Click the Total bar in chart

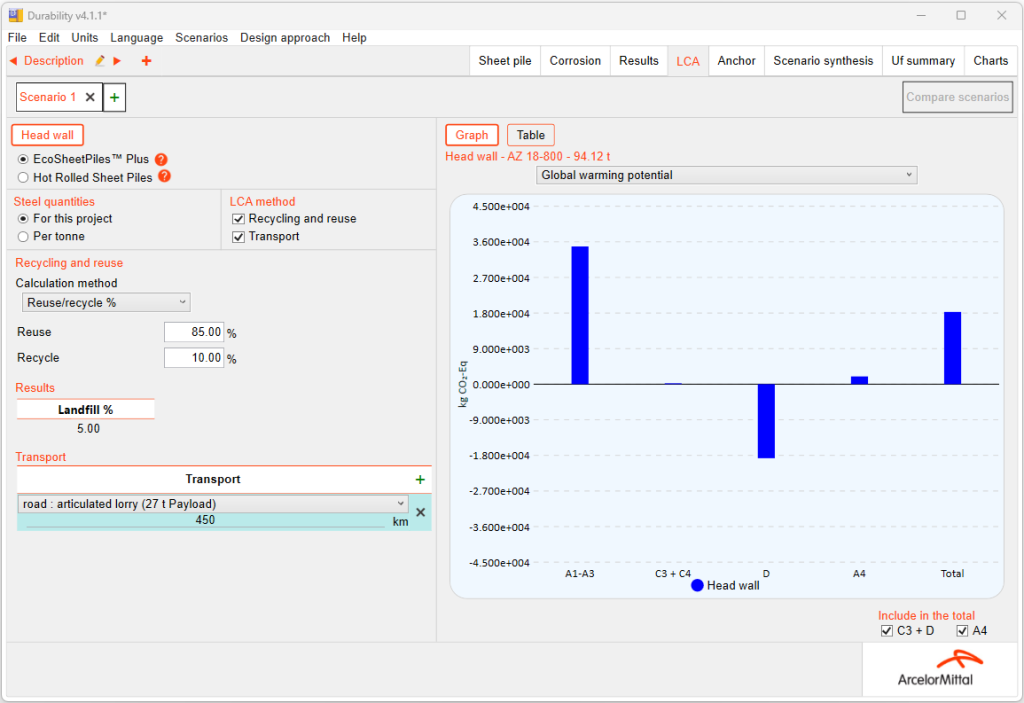[x=952, y=348]
